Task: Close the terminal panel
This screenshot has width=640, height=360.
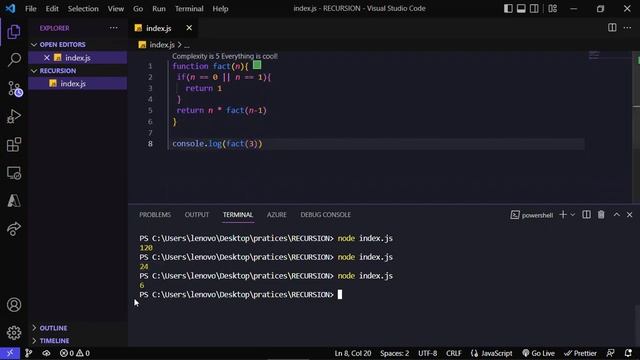Action: coord(629,215)
